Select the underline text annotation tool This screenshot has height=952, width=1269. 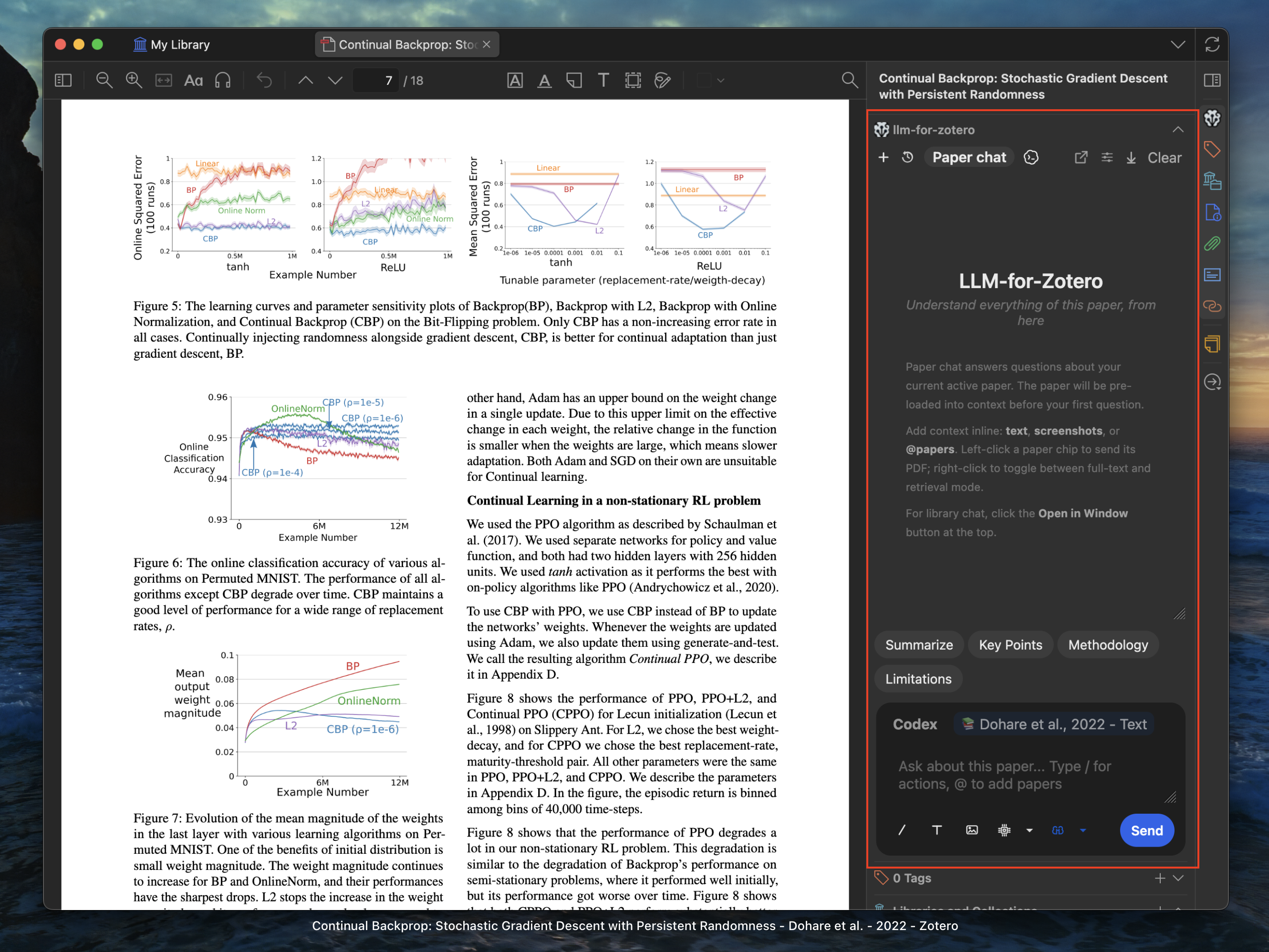[x=544, y=80]
